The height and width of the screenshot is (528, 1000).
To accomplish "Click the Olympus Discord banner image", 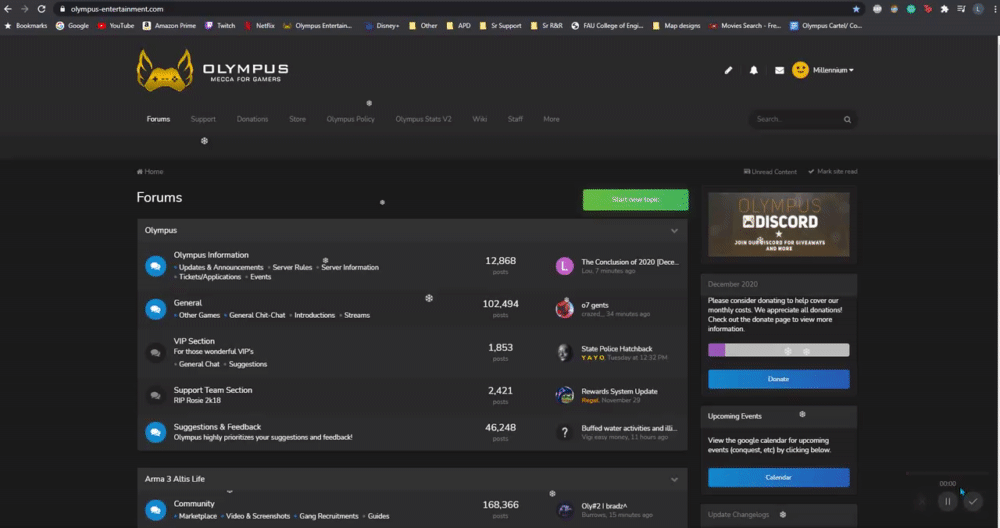I will (x=779, y=224).
